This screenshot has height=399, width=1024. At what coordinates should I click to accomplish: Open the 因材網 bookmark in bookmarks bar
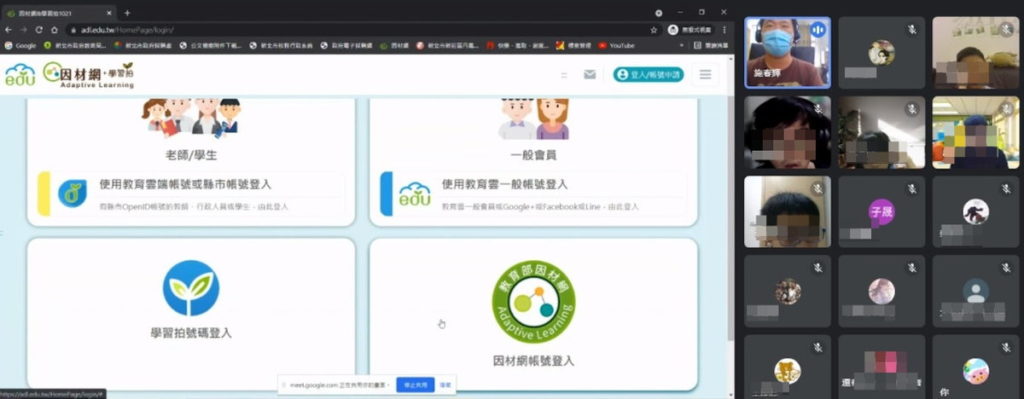point(394,46)
